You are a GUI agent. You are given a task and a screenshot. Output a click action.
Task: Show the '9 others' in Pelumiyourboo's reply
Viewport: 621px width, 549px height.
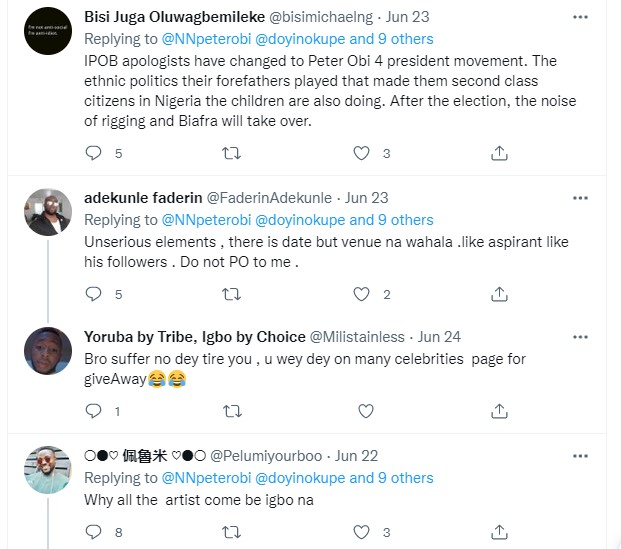(398, 478)
